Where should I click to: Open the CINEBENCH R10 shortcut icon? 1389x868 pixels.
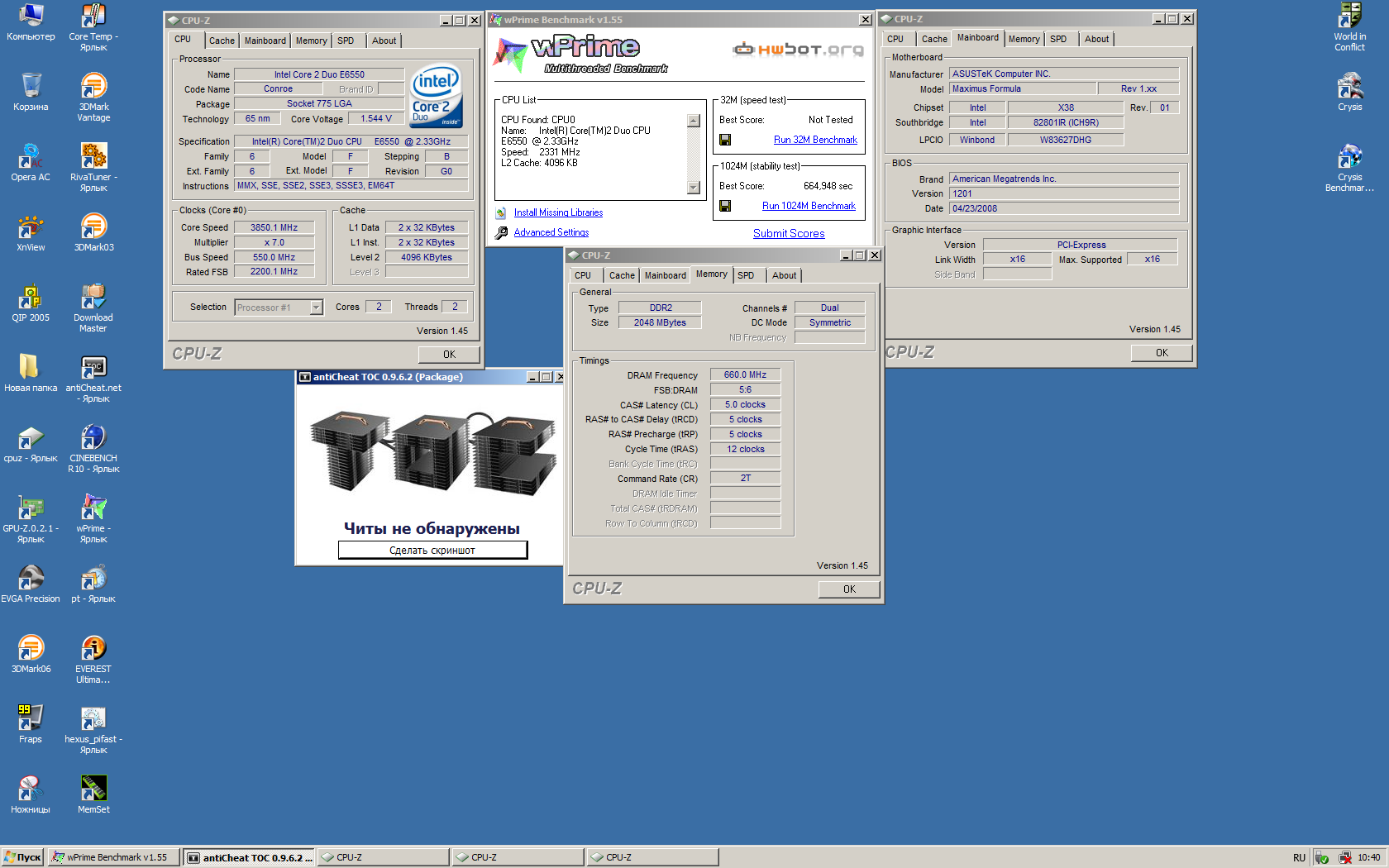(x=93, y=437)
